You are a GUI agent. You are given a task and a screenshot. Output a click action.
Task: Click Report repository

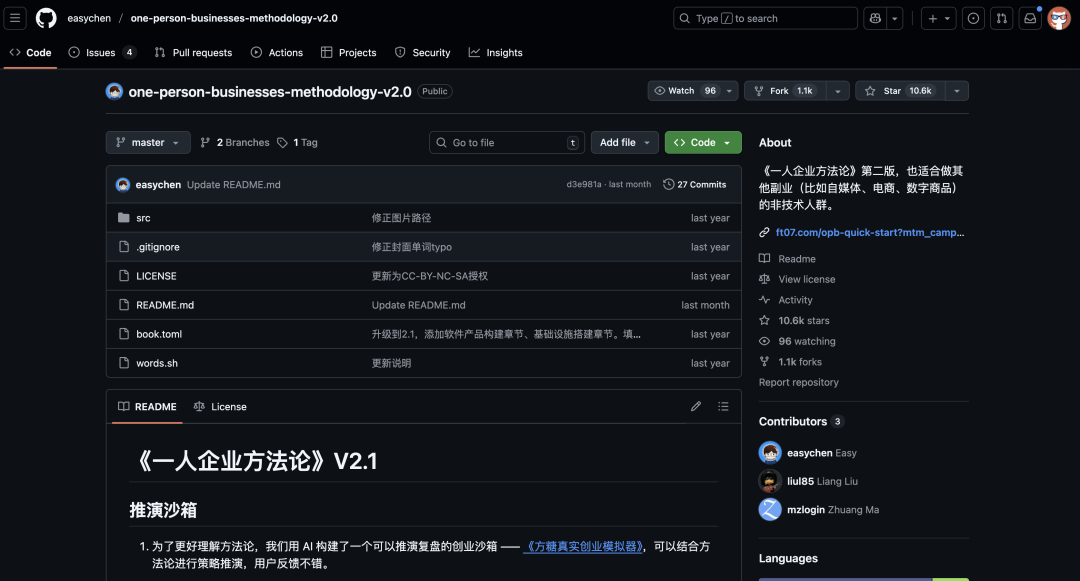point(799,382)
